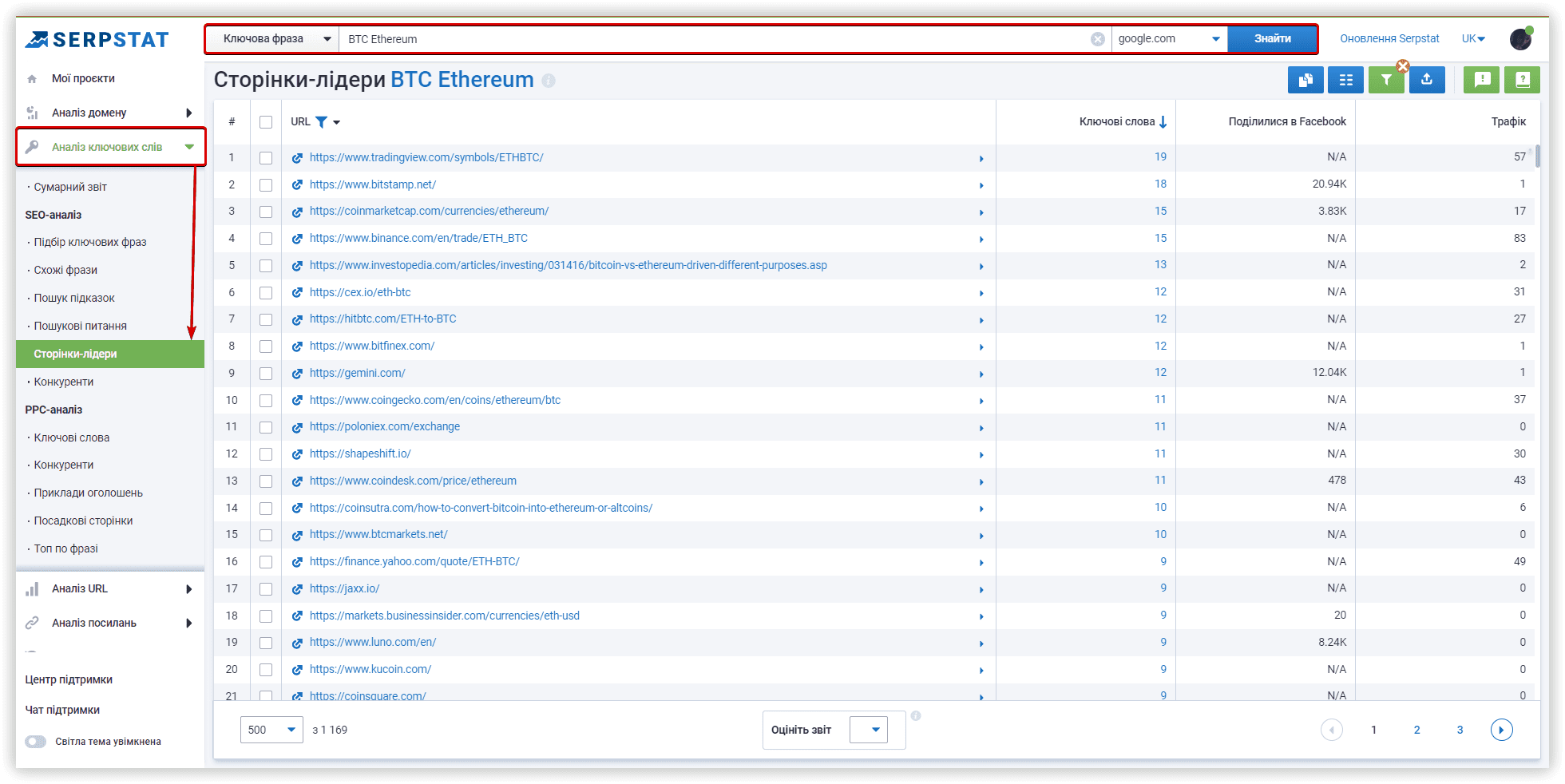Open Сумарний звіт in the sidebar
Viewport: 1565px width, 784px height.
click(x=70, y=187)
